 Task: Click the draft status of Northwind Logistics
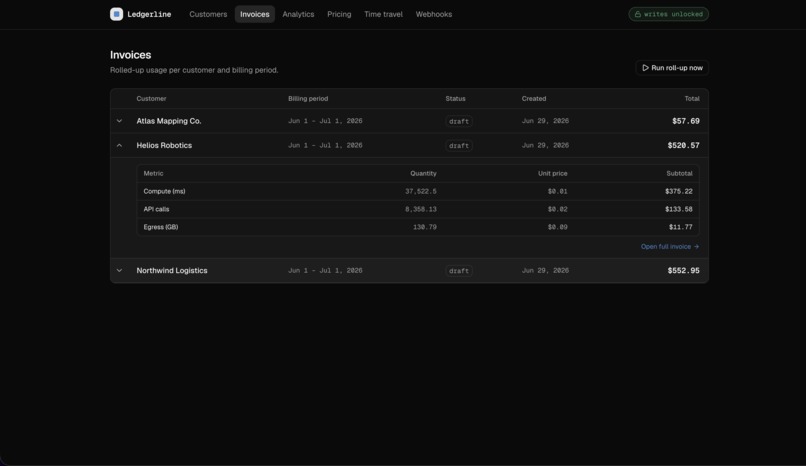click(459, 271)
